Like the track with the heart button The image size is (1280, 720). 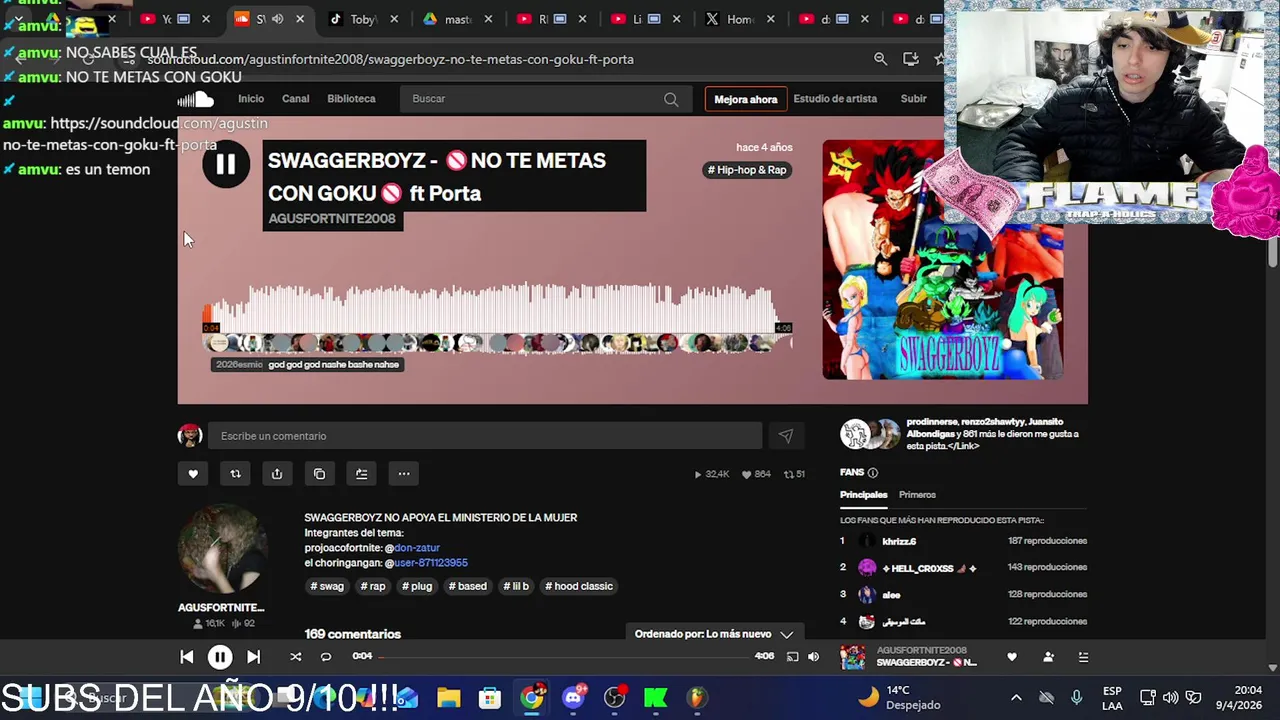coord(193,474)
